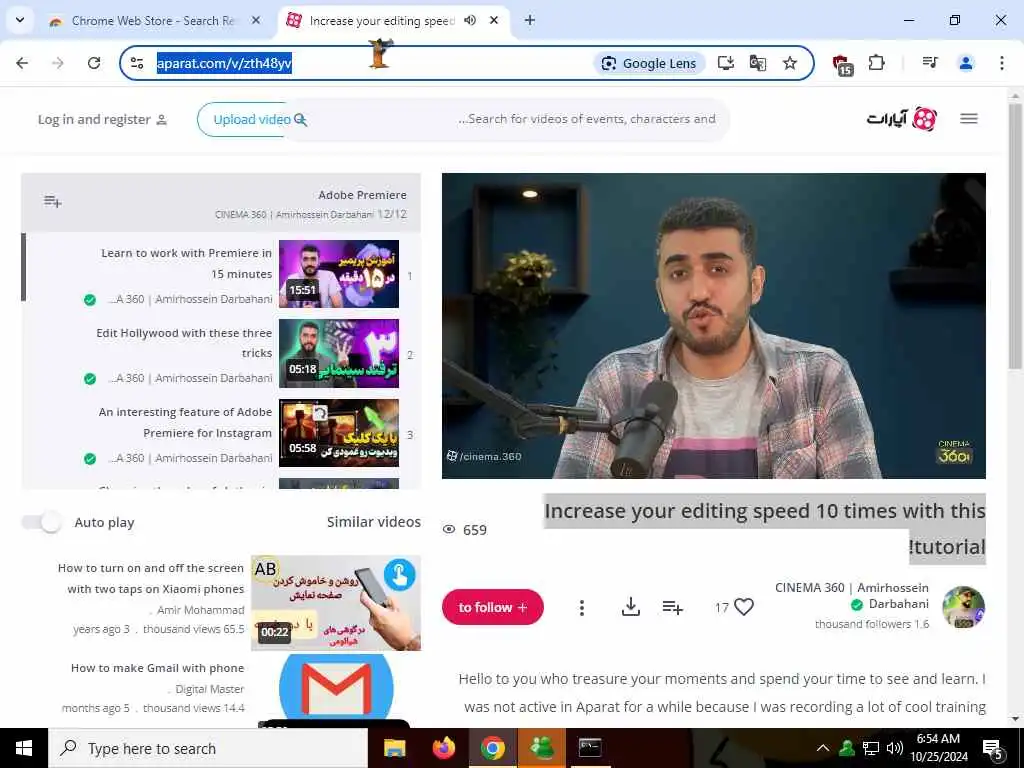The width and height of the screenshot is (1024, 768).
Task: Click the 'to follow +' button
Action: [x=493, y=607]
